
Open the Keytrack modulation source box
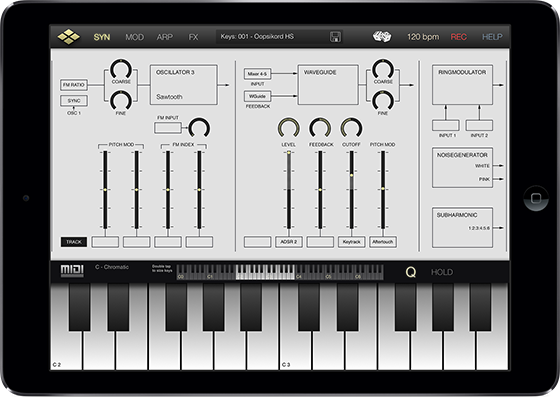pos(351,242)
